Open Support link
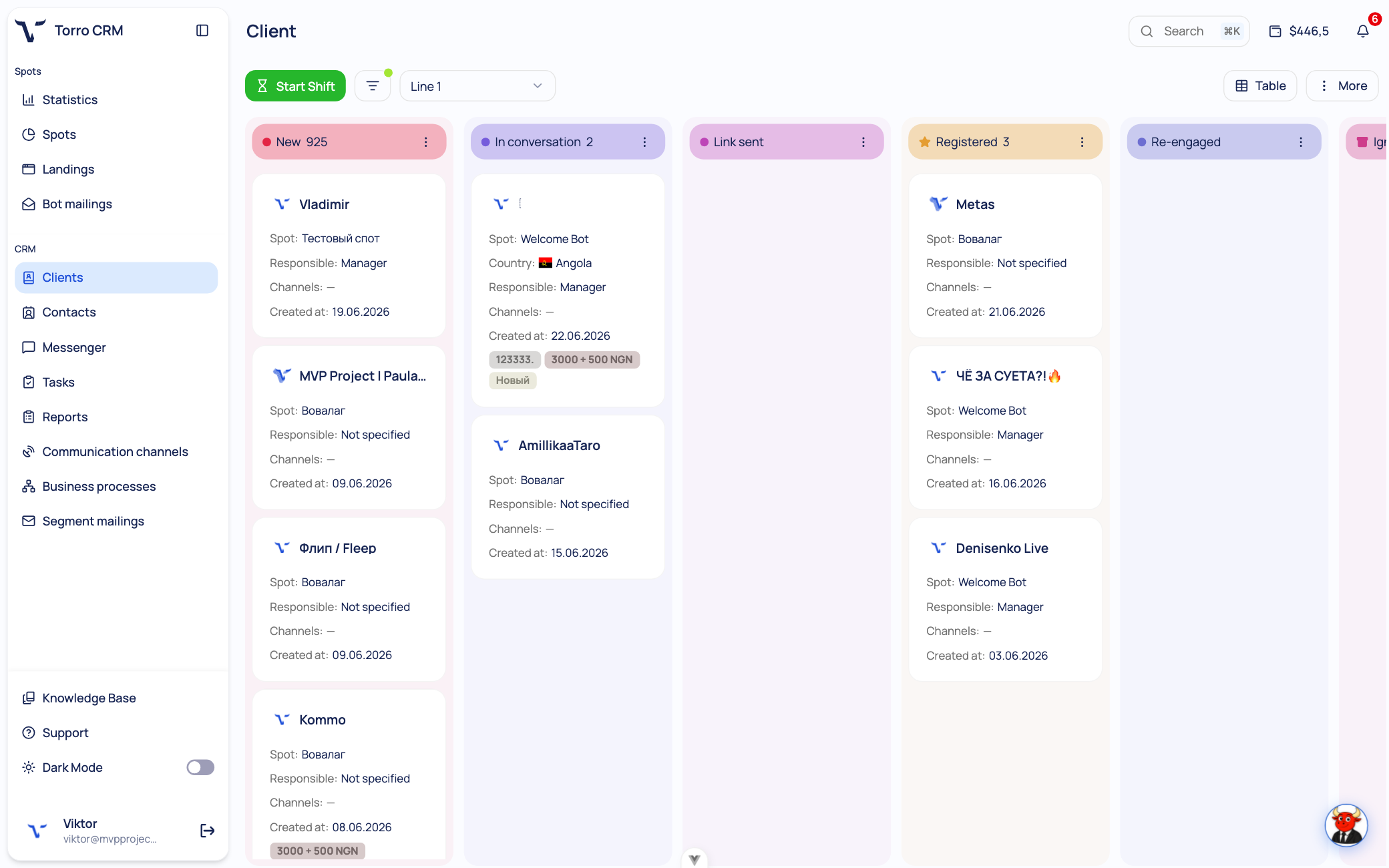This screenshot has width=1389, height=868. point(116,733)
